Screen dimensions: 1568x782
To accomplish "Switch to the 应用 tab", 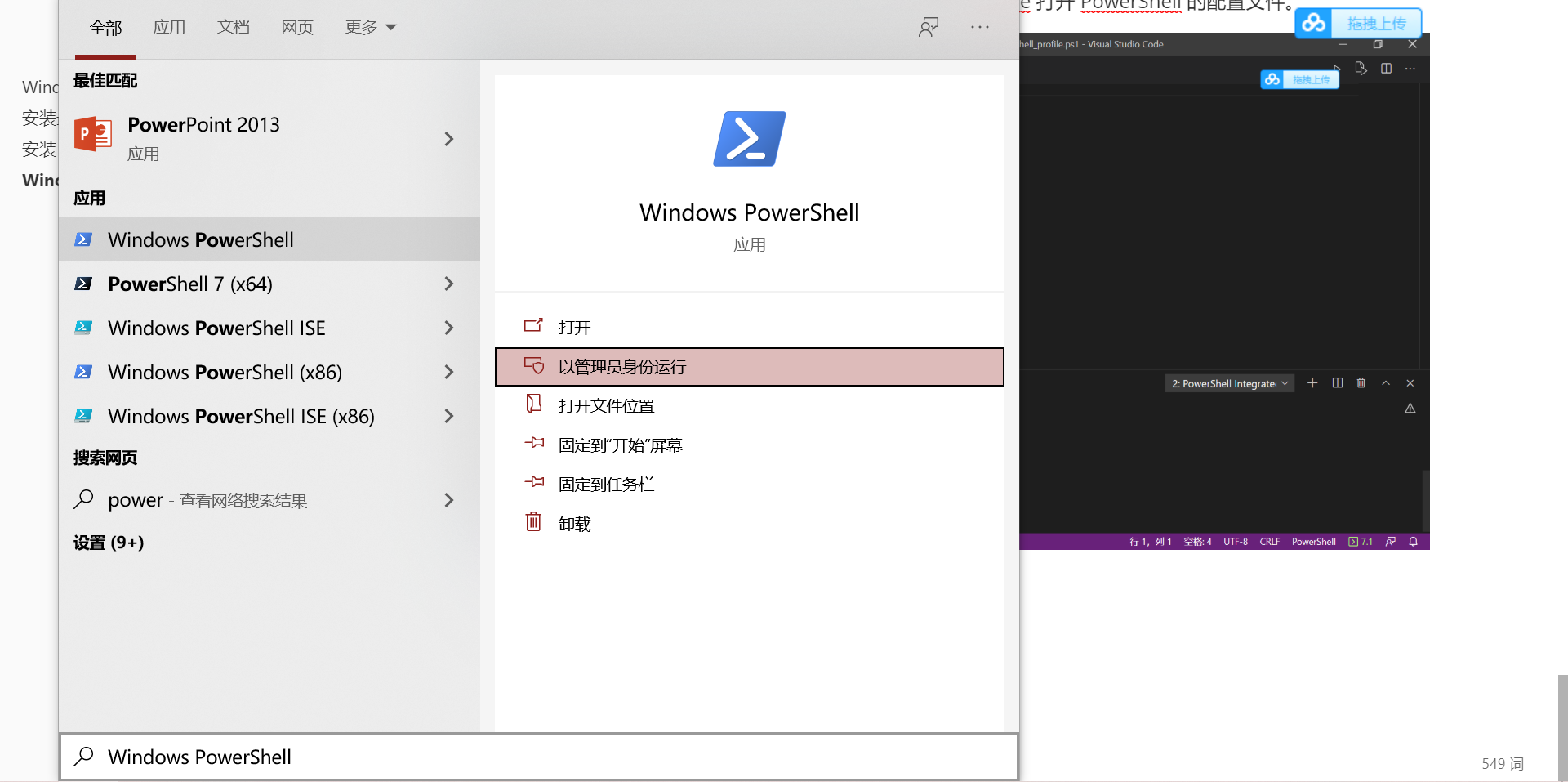I will [169, 27].
